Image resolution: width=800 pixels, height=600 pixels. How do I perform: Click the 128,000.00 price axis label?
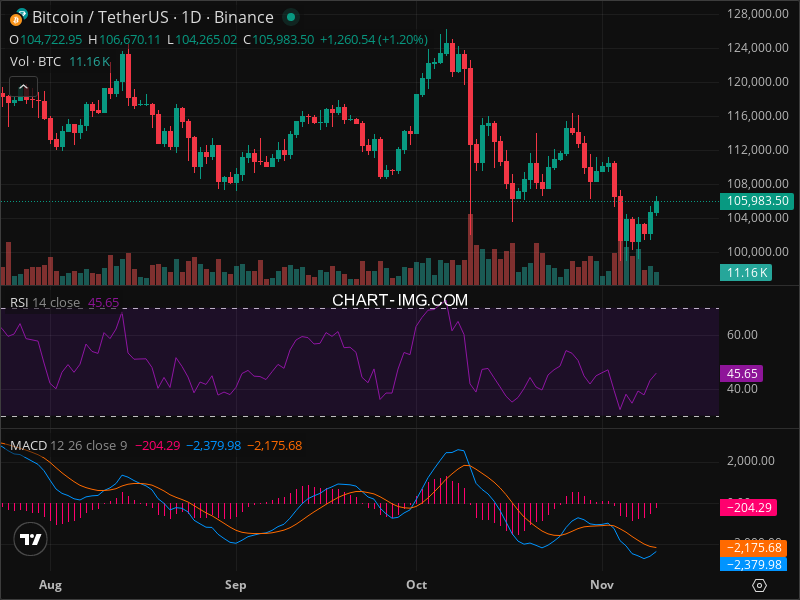click(x=752, y=13)
